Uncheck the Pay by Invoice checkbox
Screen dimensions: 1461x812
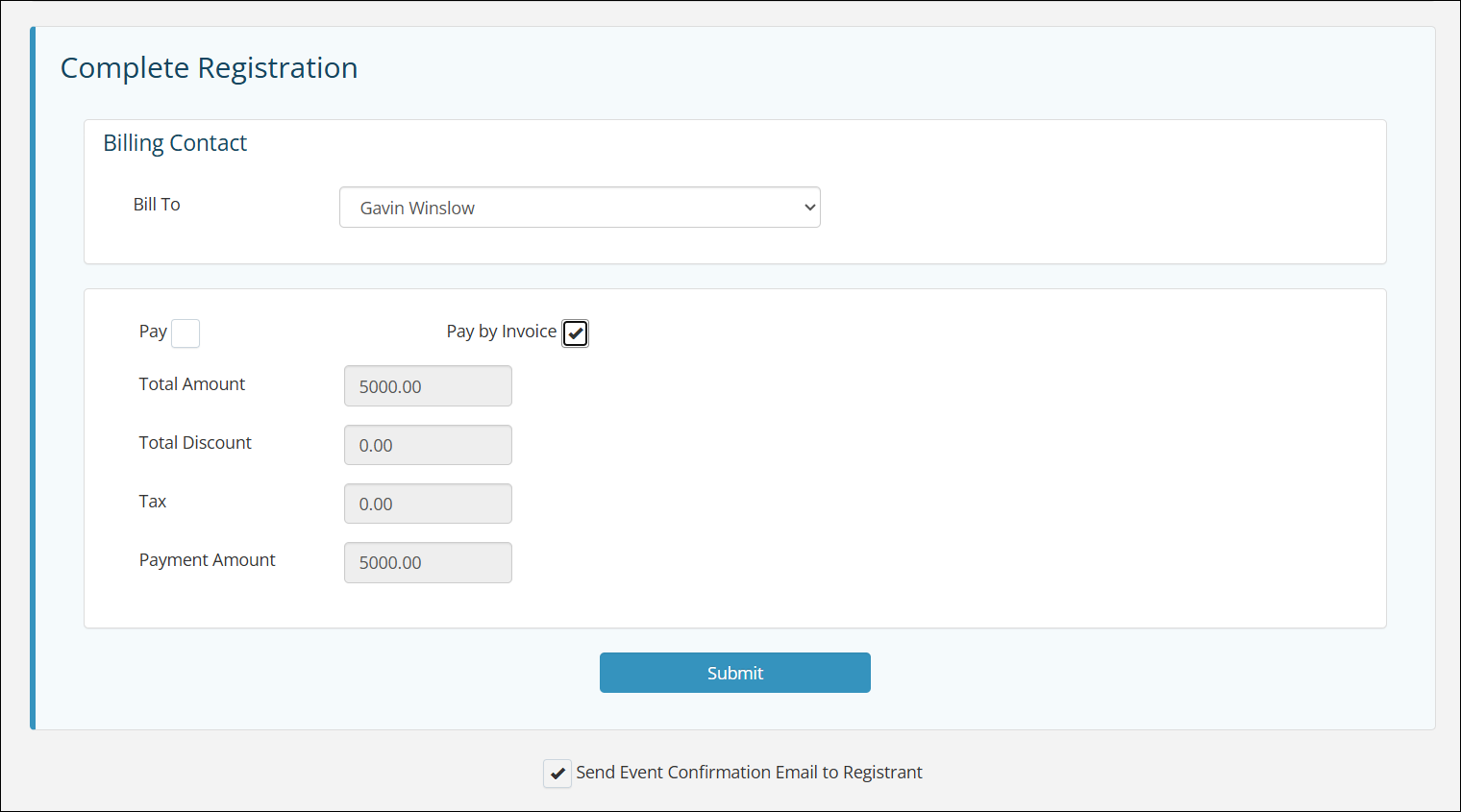pyautogui.click(x=575, y=332)
